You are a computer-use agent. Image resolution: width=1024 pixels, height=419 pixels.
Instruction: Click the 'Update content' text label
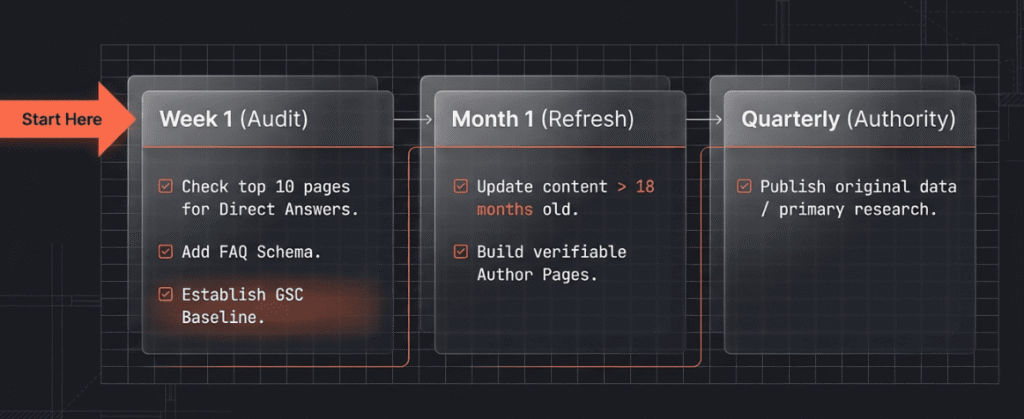tap(542, 187)
